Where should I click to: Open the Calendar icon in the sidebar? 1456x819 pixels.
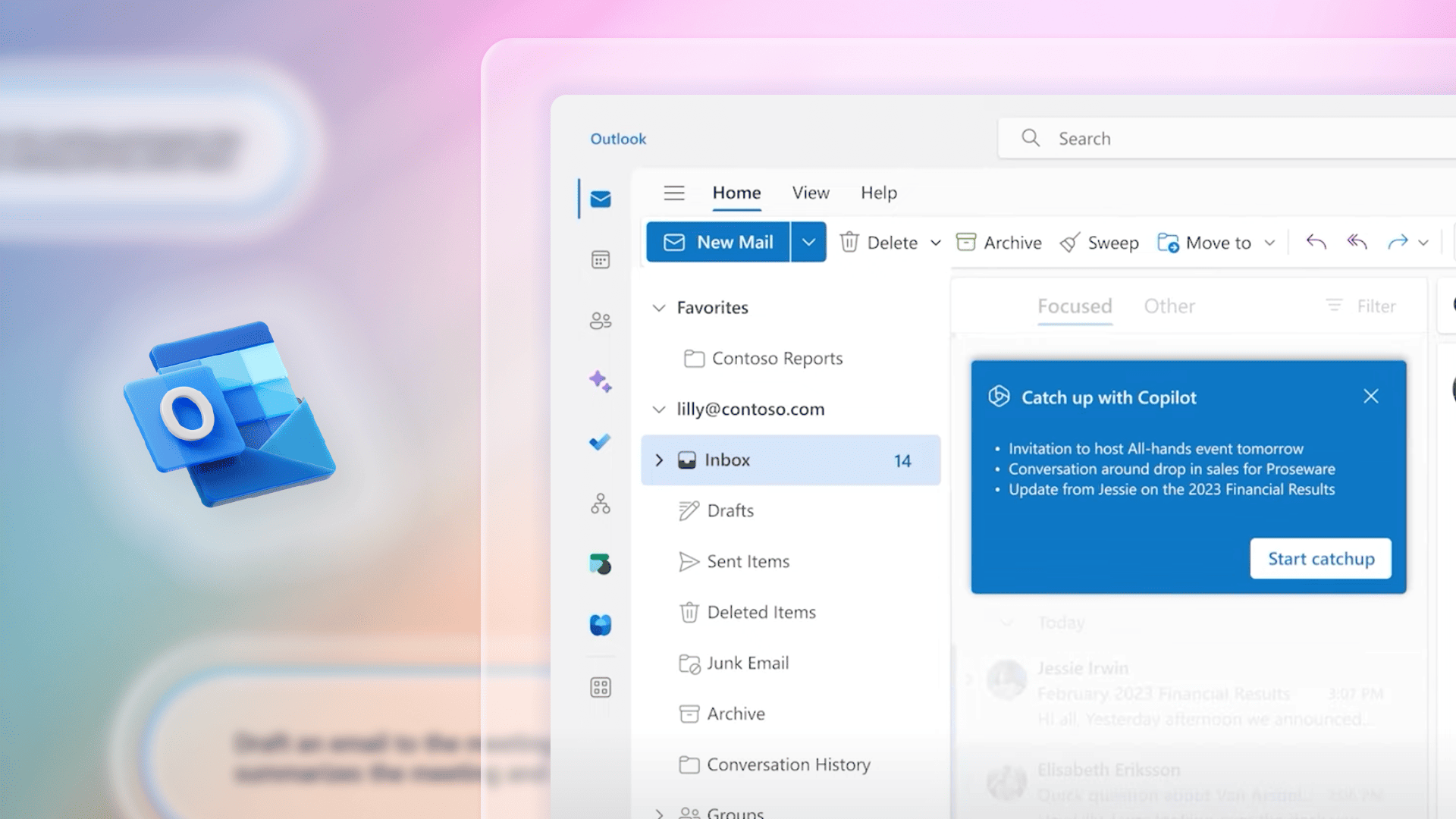601,259
